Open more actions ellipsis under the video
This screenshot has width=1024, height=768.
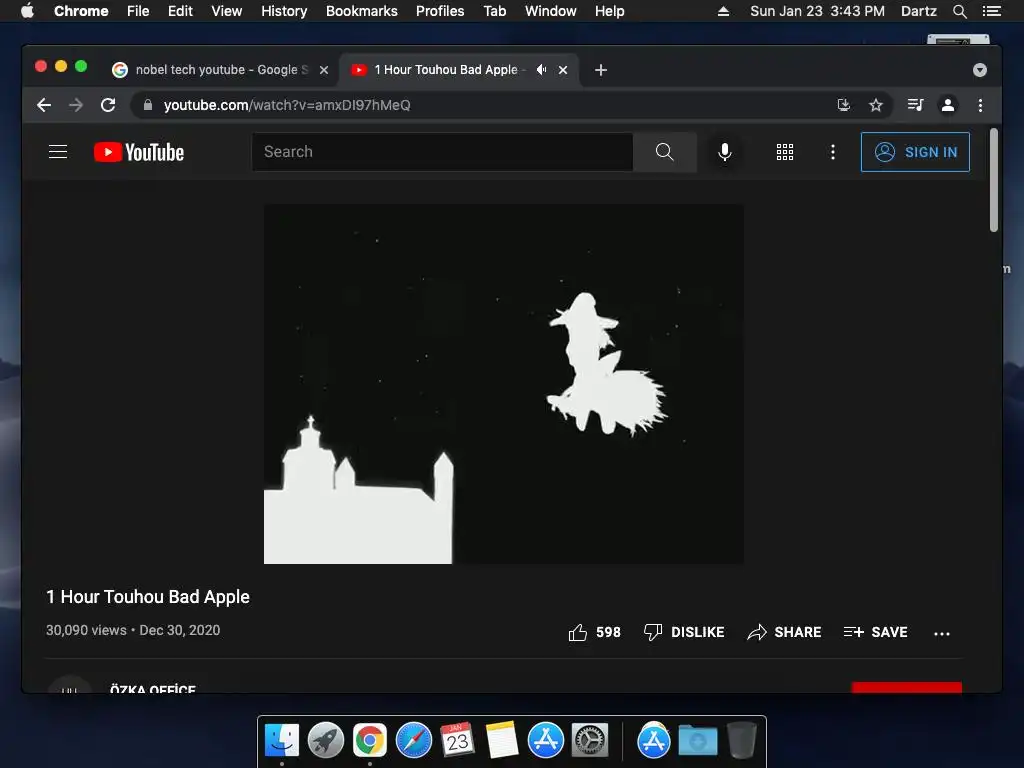click(x=942, y=633)
